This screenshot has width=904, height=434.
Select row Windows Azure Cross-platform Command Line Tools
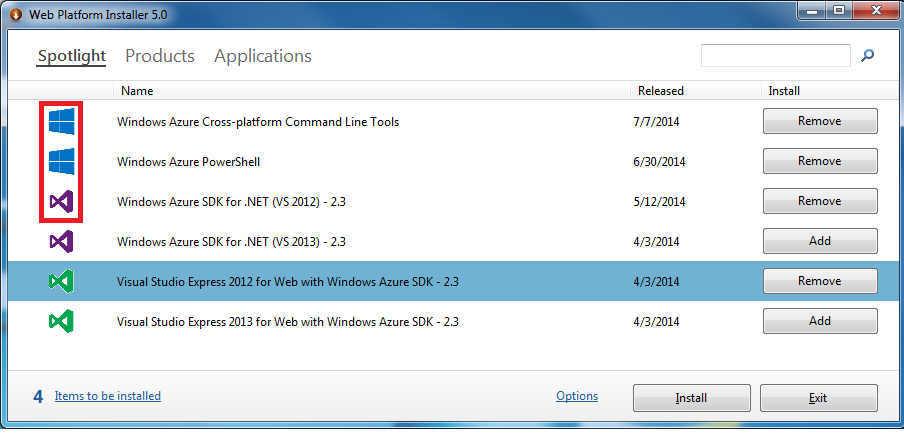(451, 122)
